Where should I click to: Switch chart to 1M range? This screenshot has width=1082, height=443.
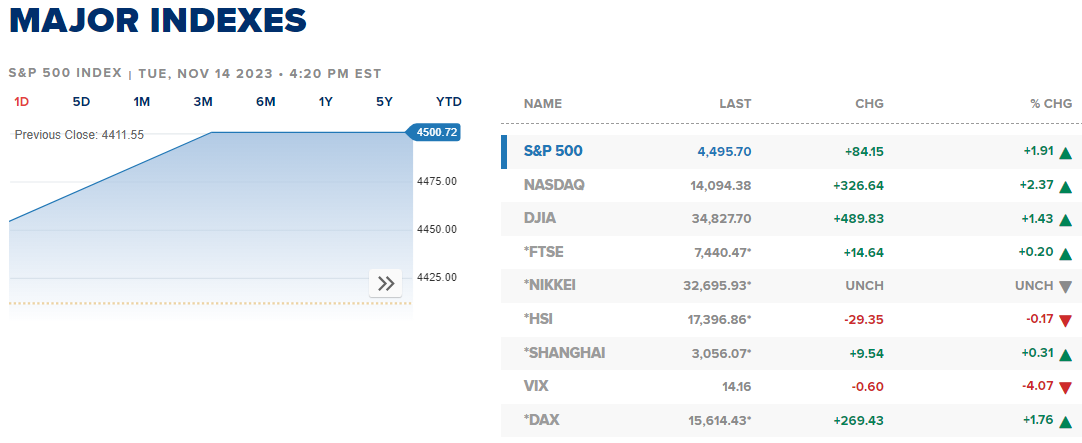pyautogui.click(x=142, y=101)
